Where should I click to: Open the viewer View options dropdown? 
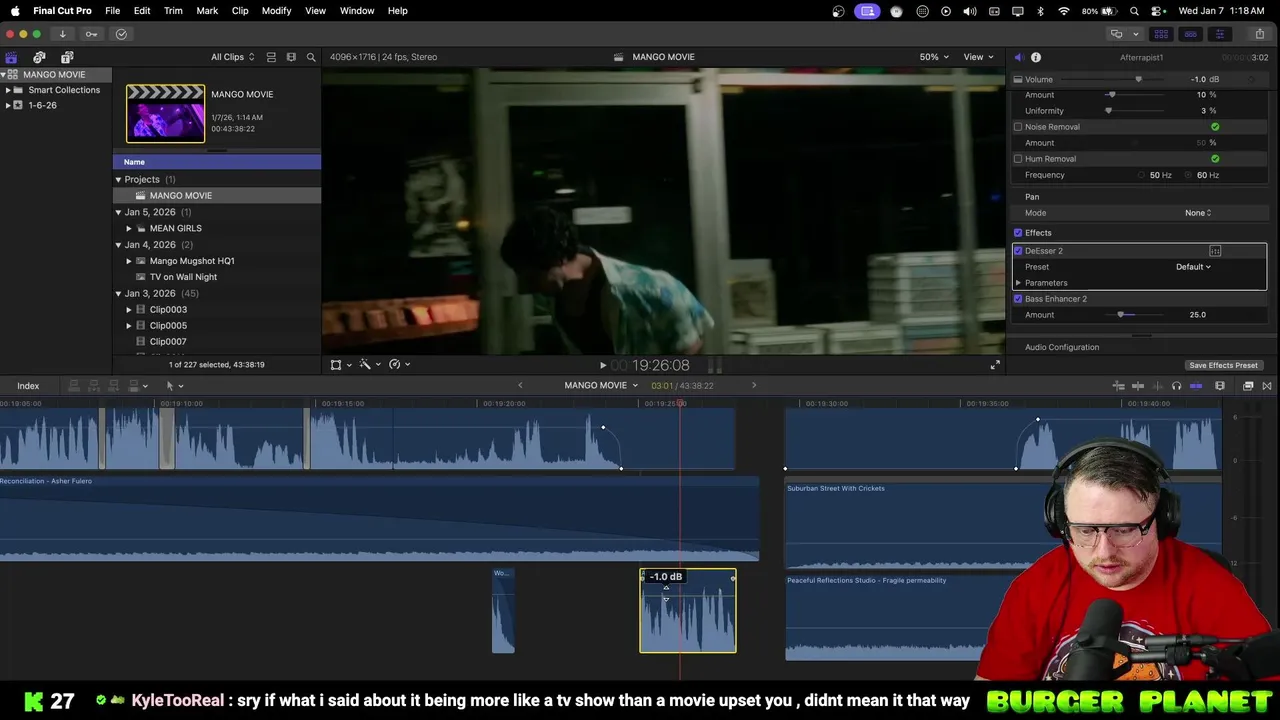point(979,57)
